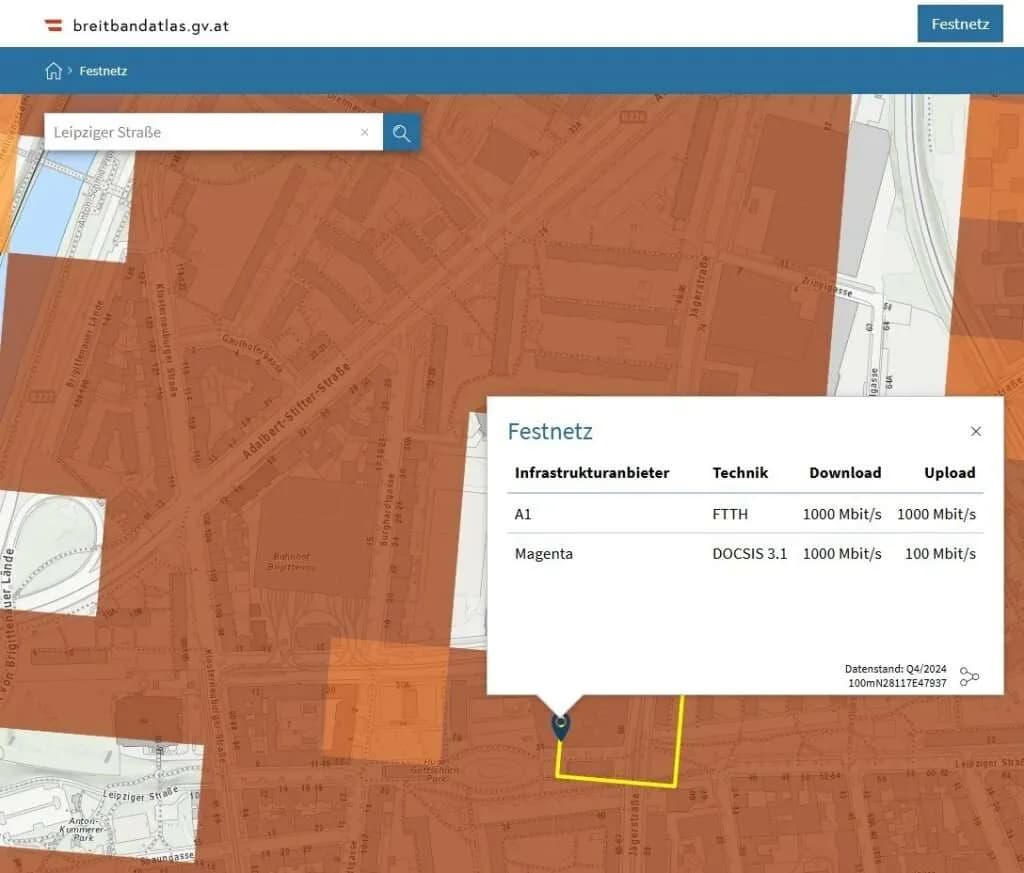The image size is (1024, 873).
Task: Open the Festnetz button at top right
Action: 959,24
